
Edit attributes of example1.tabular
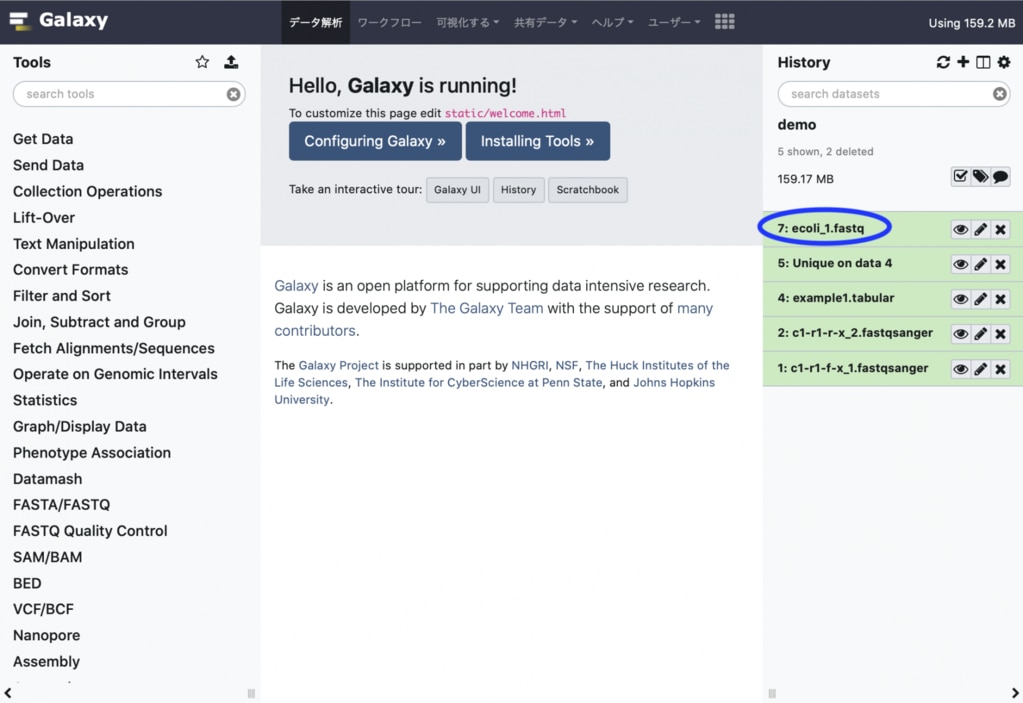pyautogui.click(x=980, y=299)
